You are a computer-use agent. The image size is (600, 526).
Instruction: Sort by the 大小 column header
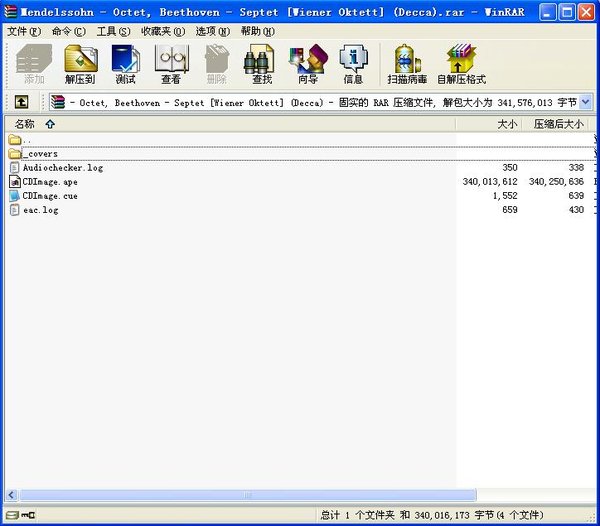pyautogui.click(x=488, y=124)
